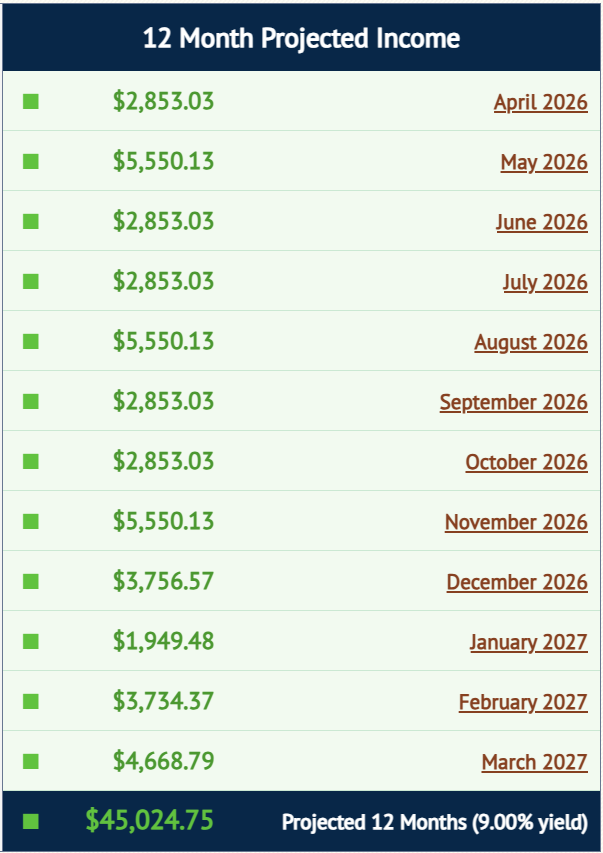Select the green marker beside the $3,756.57 amount
The image size is (603, 853).
click(x=31, y=581)
